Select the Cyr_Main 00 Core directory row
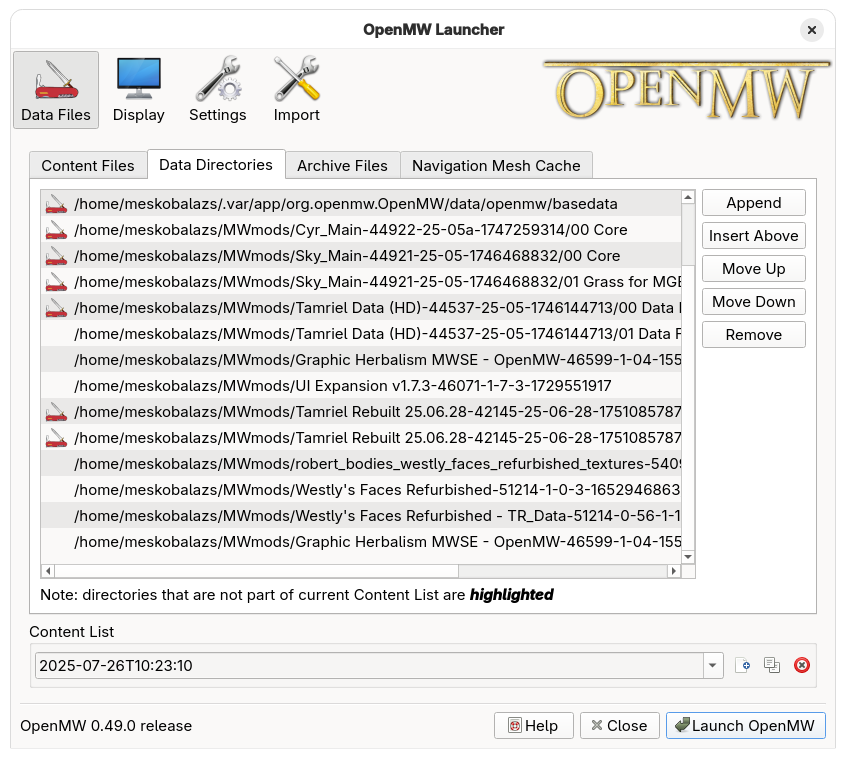Image resolution: width=846 pixels, height=759 pixels. click(x=350, y=230)
